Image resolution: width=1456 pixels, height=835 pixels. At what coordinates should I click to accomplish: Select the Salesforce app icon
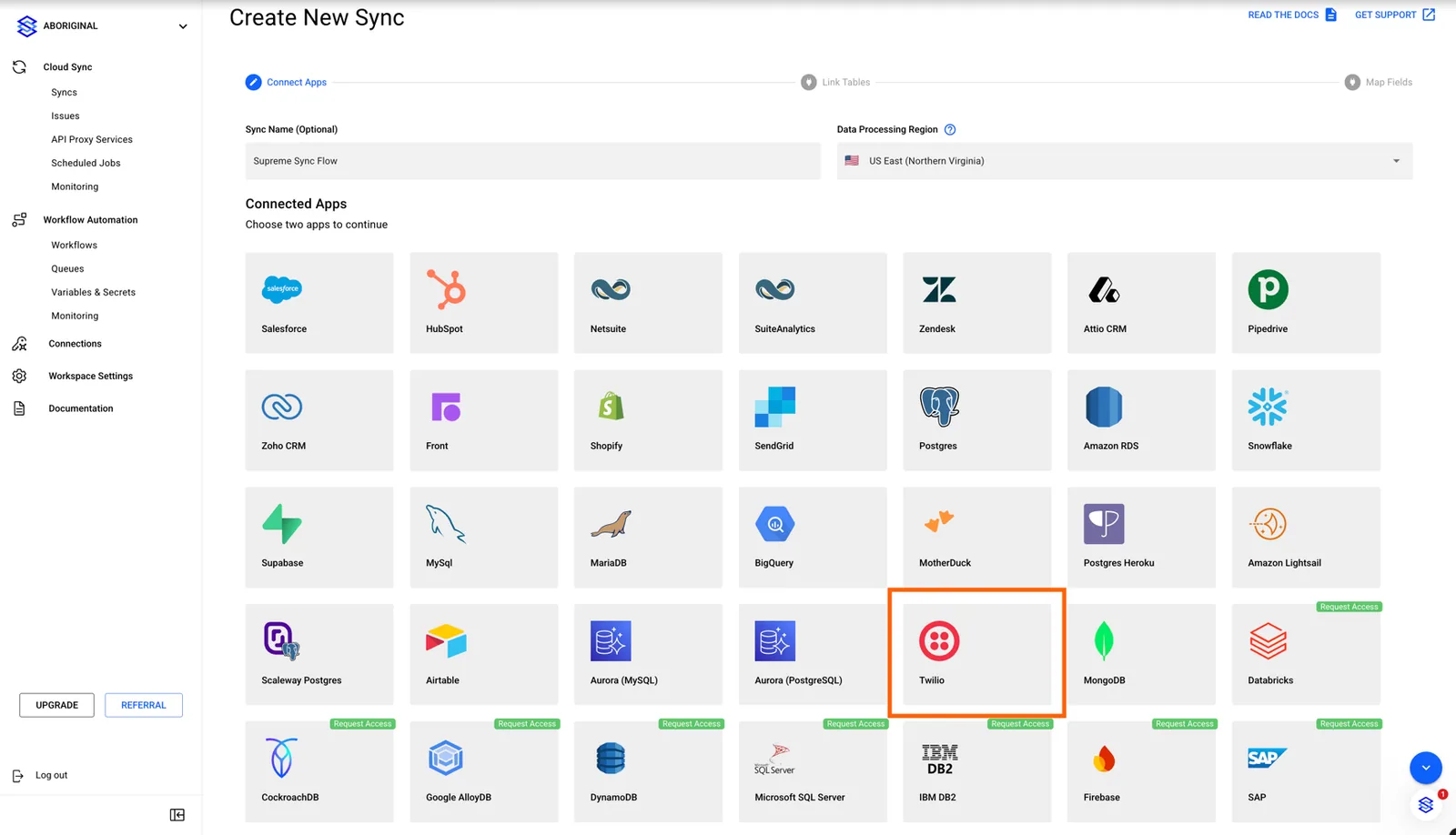click(282, 289)
